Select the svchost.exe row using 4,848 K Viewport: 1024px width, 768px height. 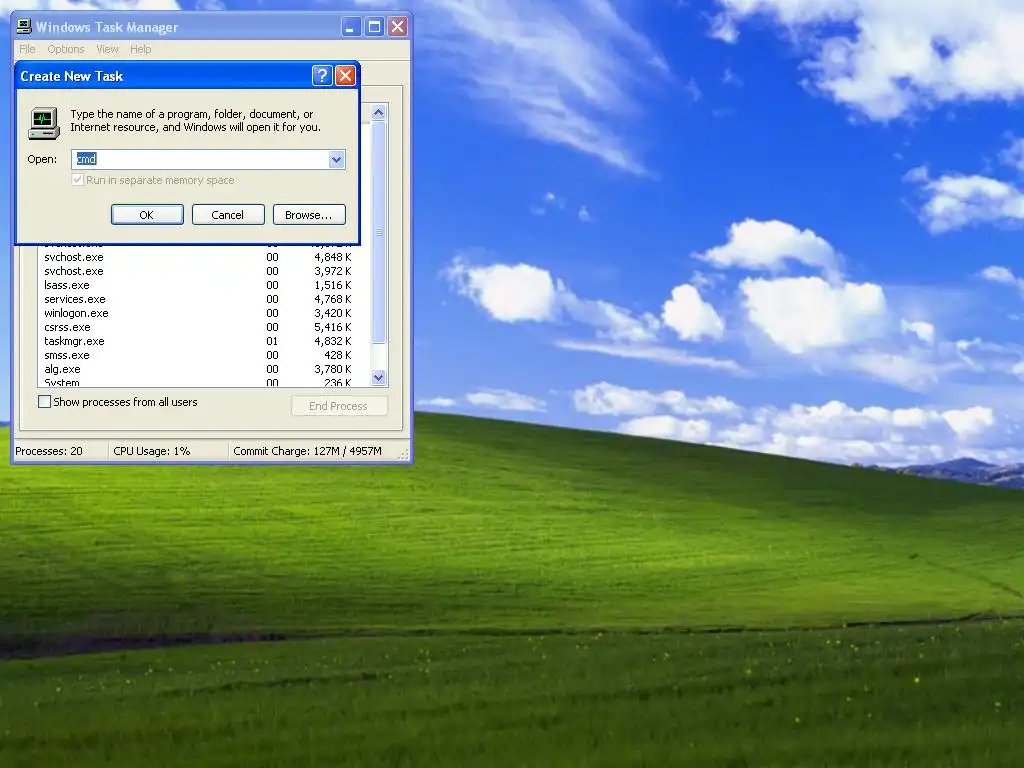tap(202, 257)
